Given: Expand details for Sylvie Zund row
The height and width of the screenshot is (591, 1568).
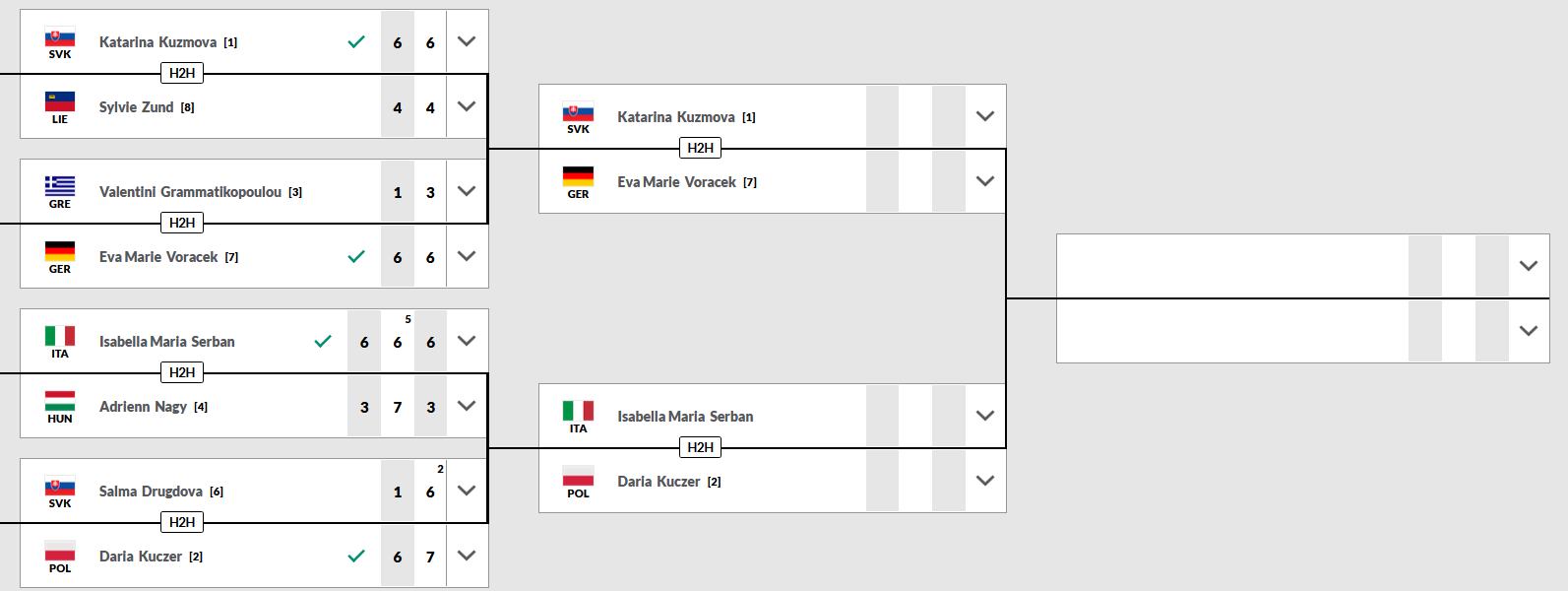Looking at the screenshot, I should (x=467, y=106).
